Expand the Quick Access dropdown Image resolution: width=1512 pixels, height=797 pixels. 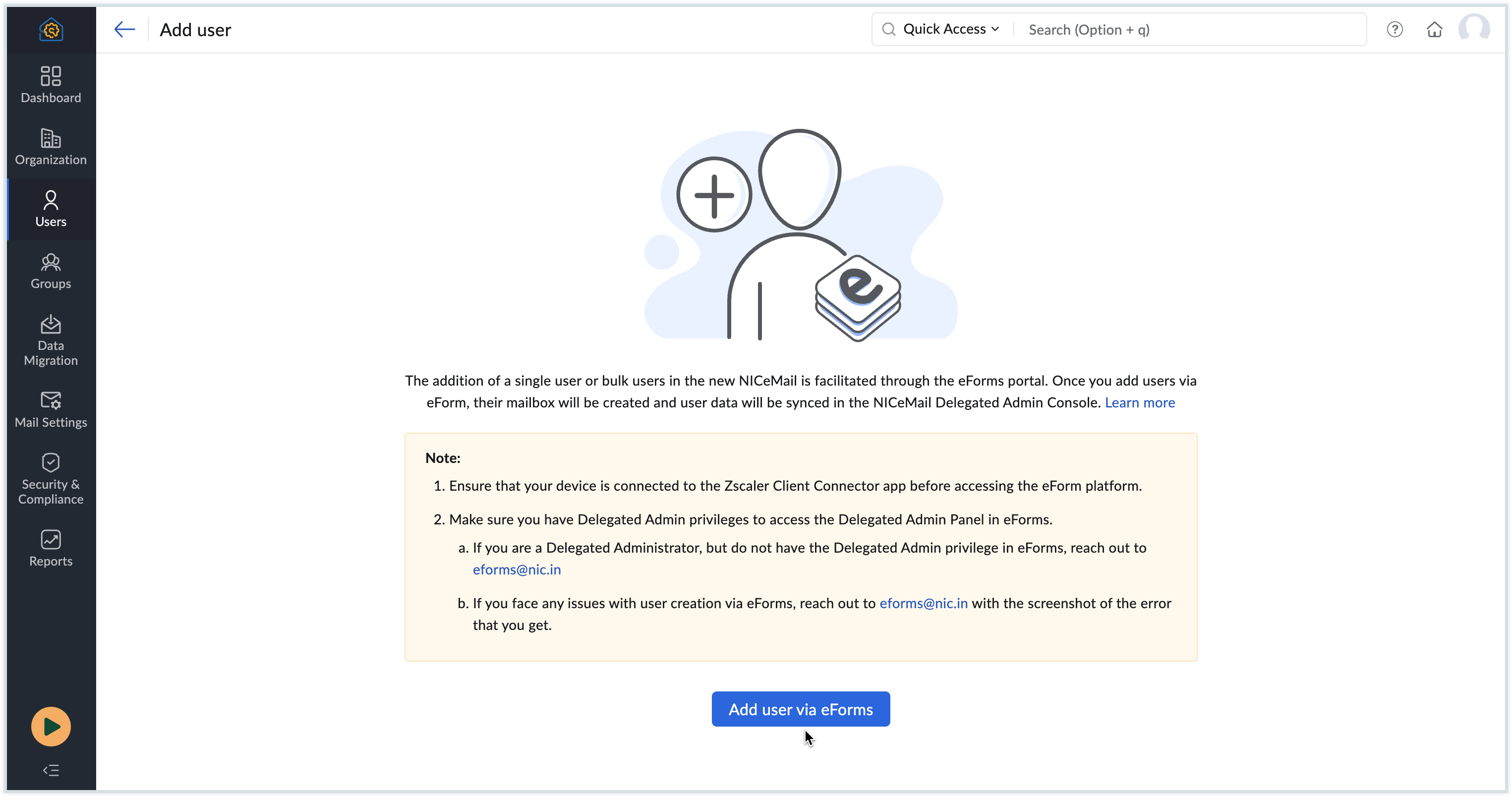(951, 29)
